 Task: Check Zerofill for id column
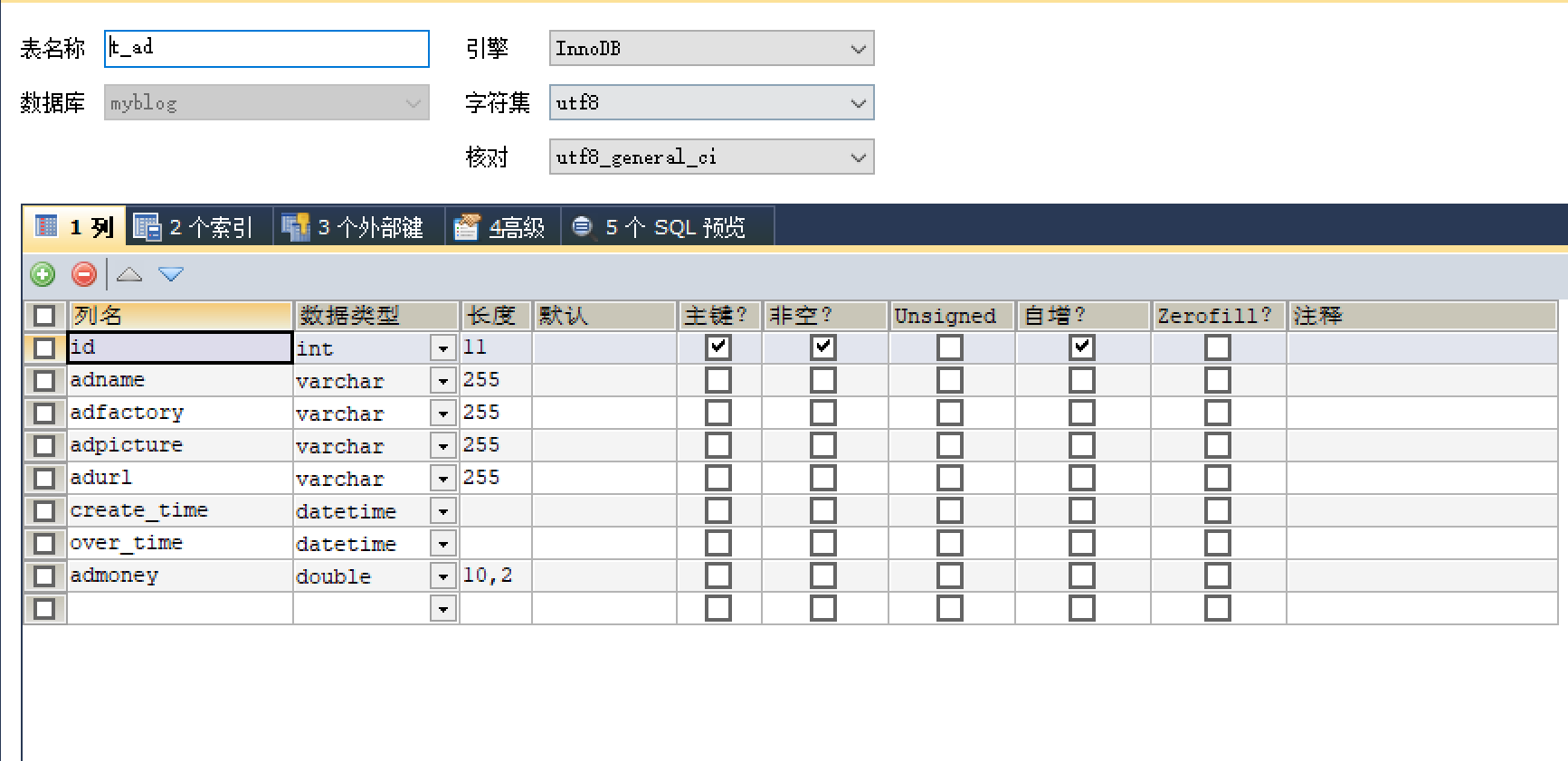point(1218,347)
